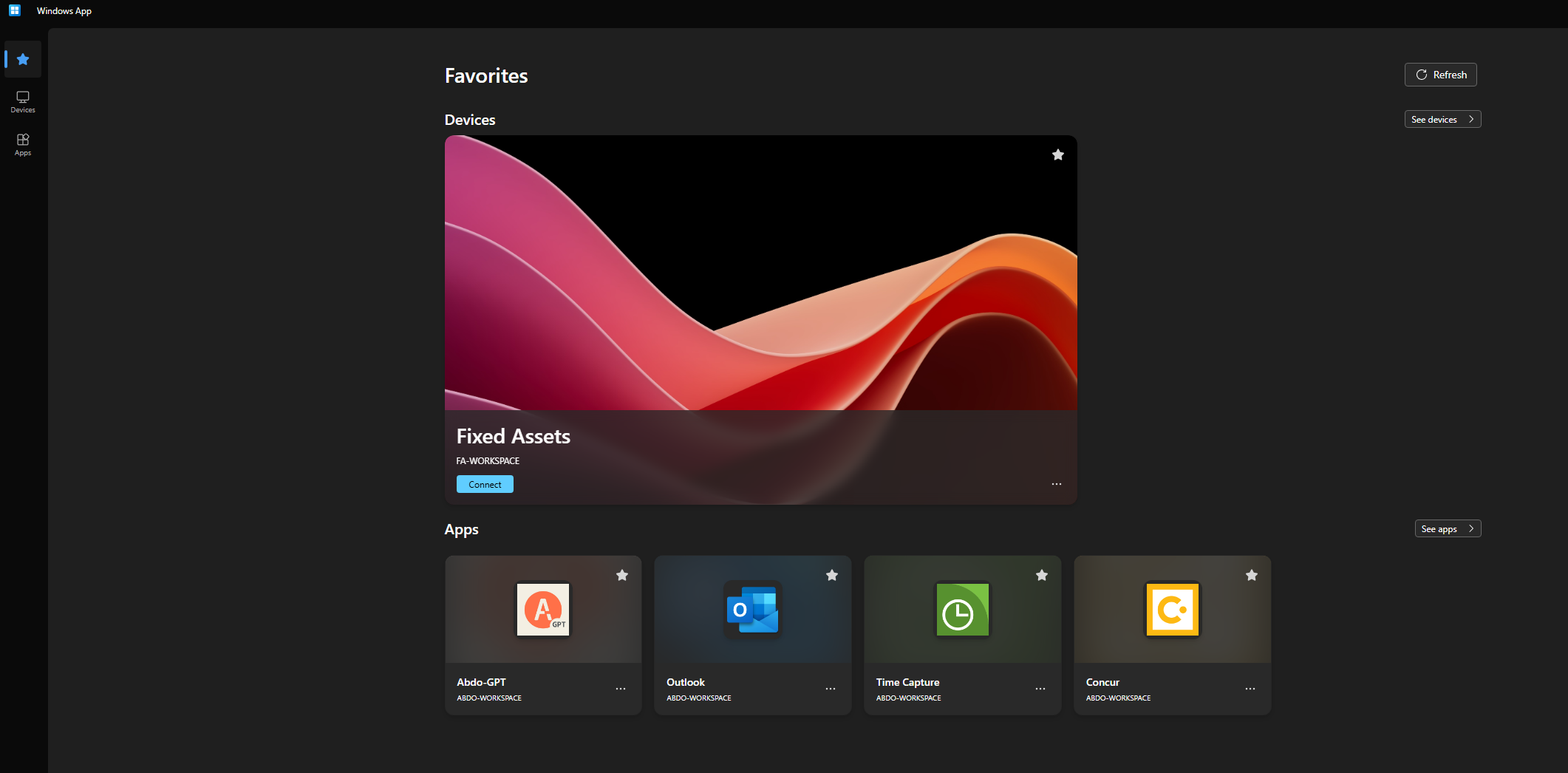Launch the Time Capture app icon
This screenshot has height=773, width=1568.
coord(962,610)
